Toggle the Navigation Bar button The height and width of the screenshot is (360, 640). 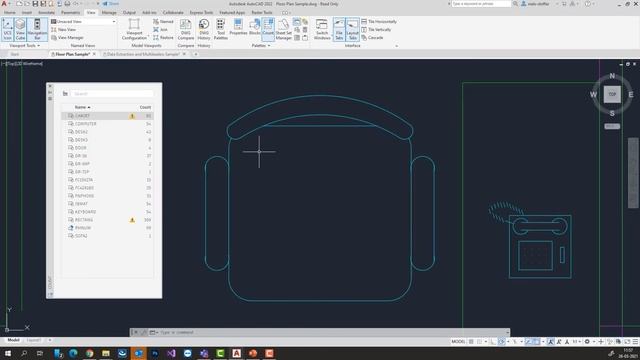click(x=37, y=29)
